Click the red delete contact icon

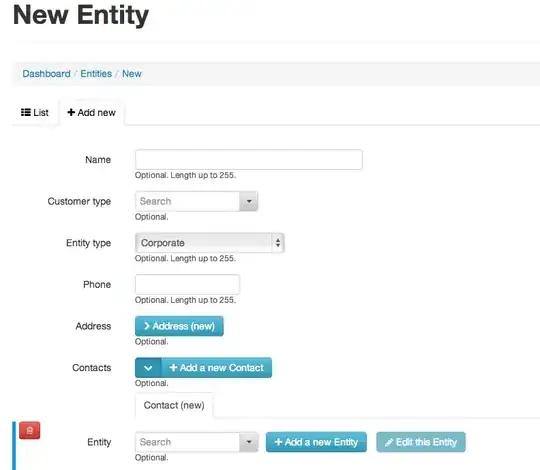[30, 430]
